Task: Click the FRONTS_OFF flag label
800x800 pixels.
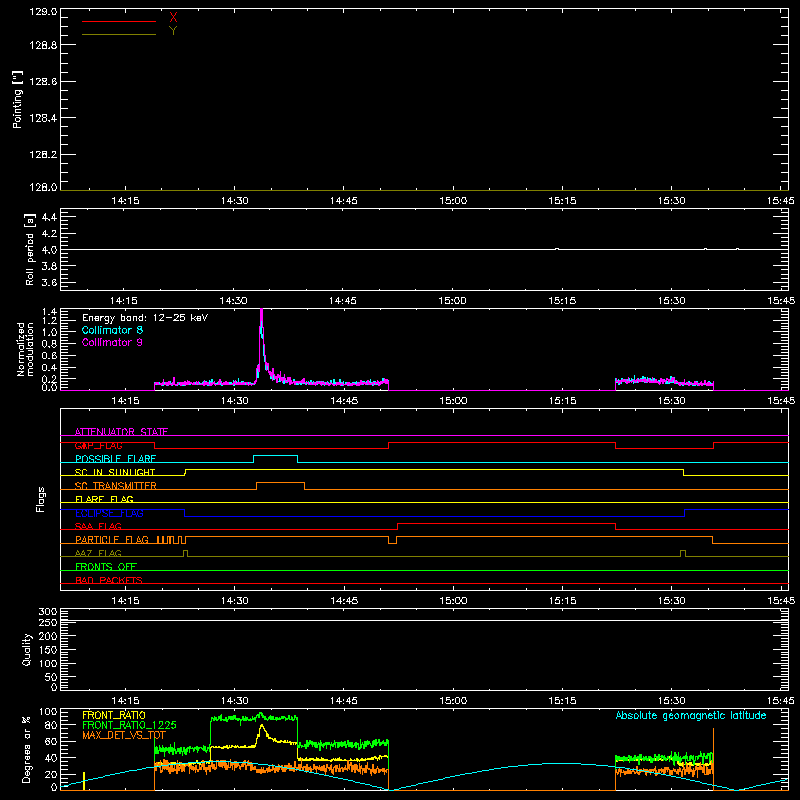Action: pyautogui.click(x=106, y=567)
